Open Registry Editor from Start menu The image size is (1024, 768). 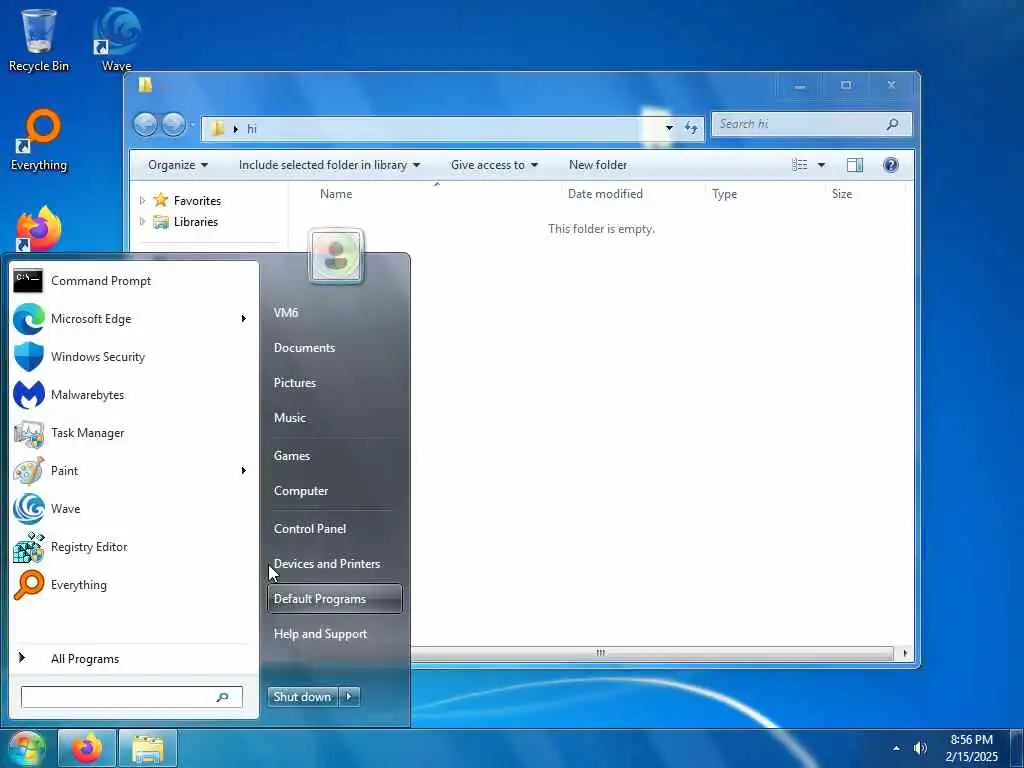click(x=133, y=547)
